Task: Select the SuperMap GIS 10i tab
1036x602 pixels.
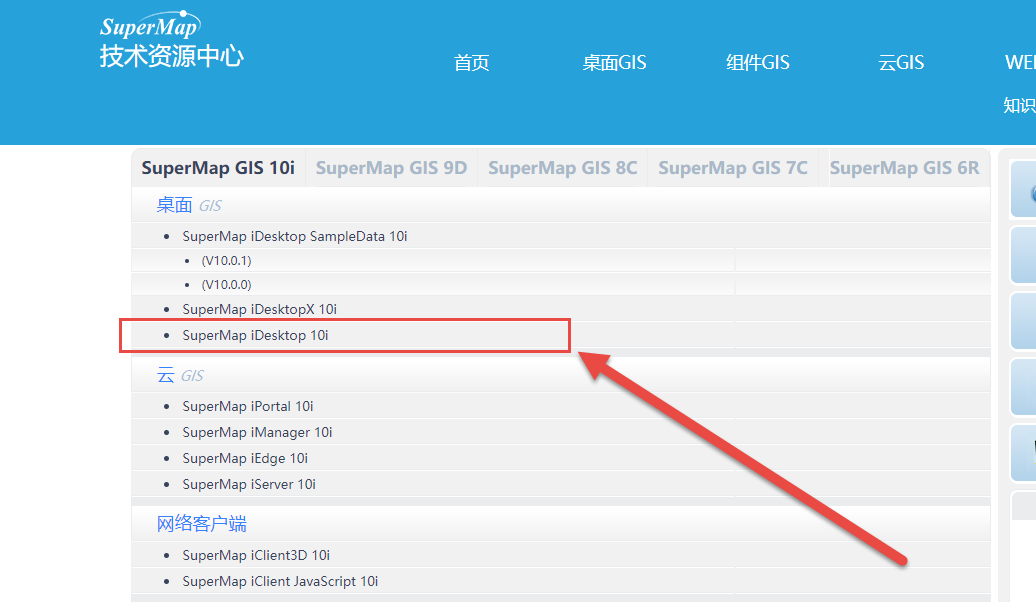Action: point(218,168)
